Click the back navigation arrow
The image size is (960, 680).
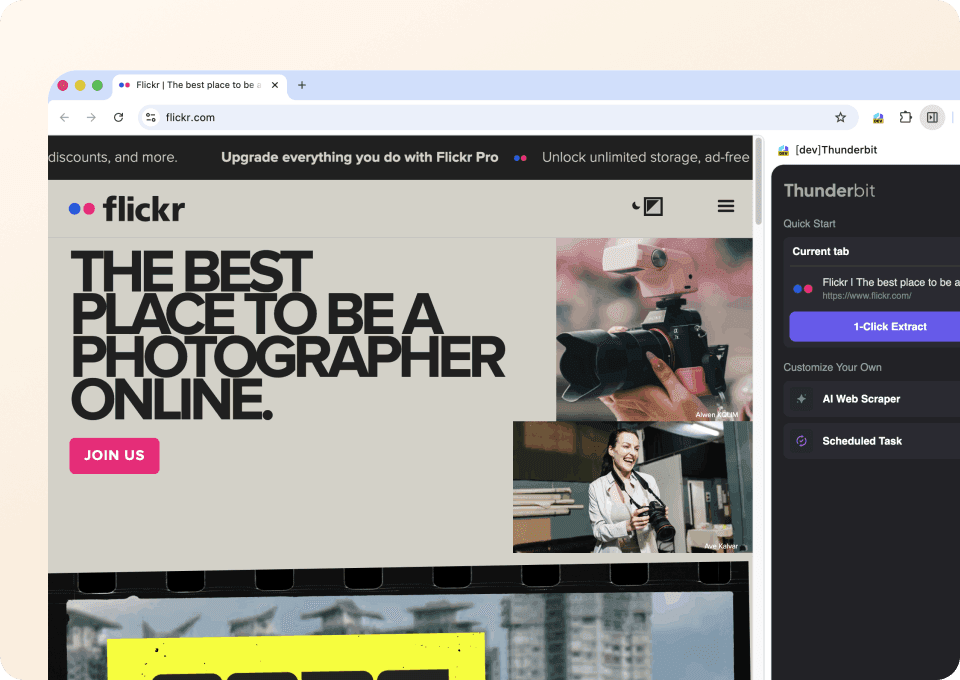click(64, 117)
